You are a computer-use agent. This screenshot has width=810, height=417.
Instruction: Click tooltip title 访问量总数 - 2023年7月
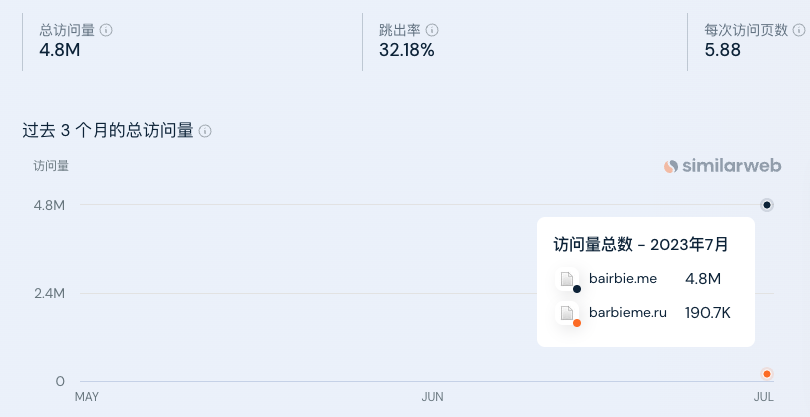[x=641, y=244]
